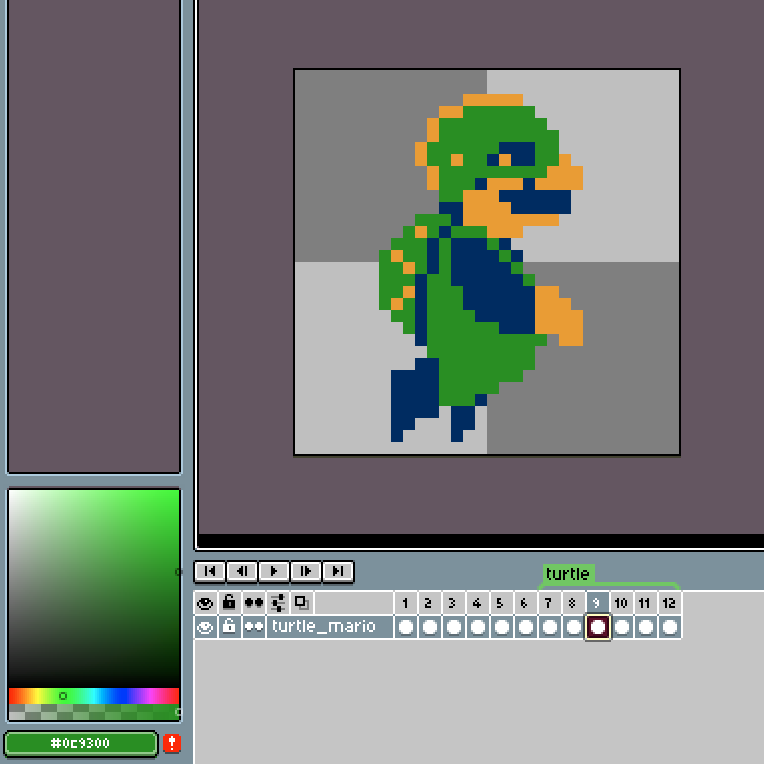764x764 pixels.
Task: Select turtle_mario cel in frame 5
Action: [501, 627]
